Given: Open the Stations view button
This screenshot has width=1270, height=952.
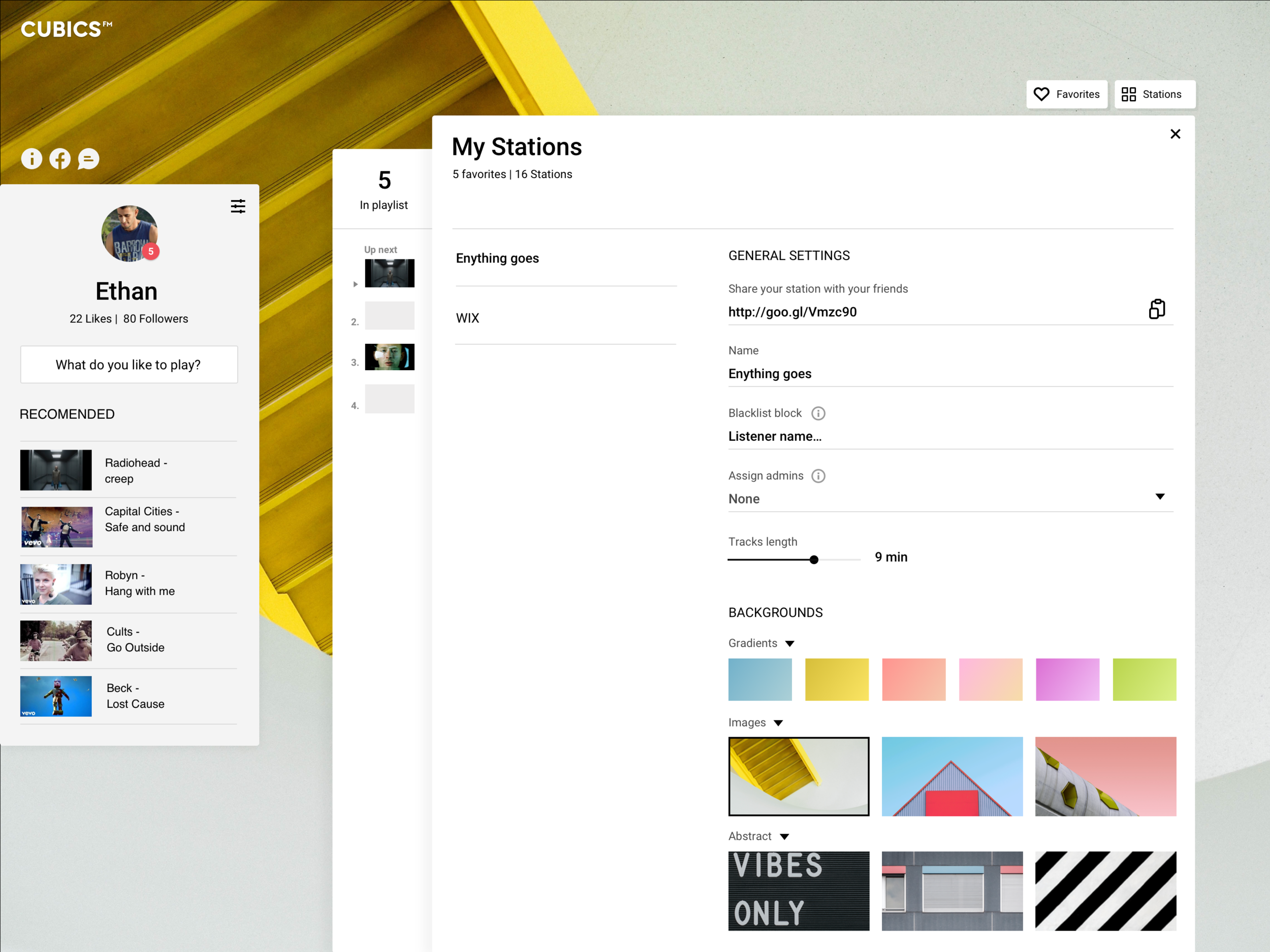Looking at the screenshot, I should (1154, 94).
